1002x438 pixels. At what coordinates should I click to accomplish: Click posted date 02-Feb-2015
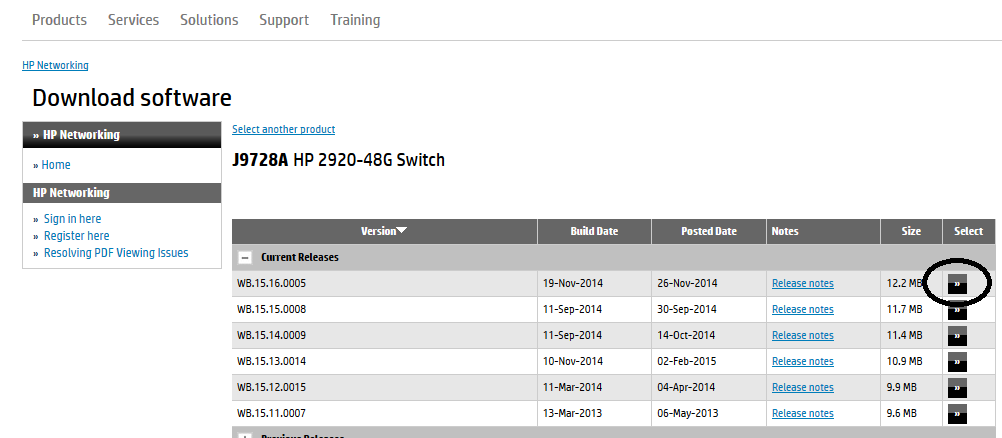click(x=687, y=361)
